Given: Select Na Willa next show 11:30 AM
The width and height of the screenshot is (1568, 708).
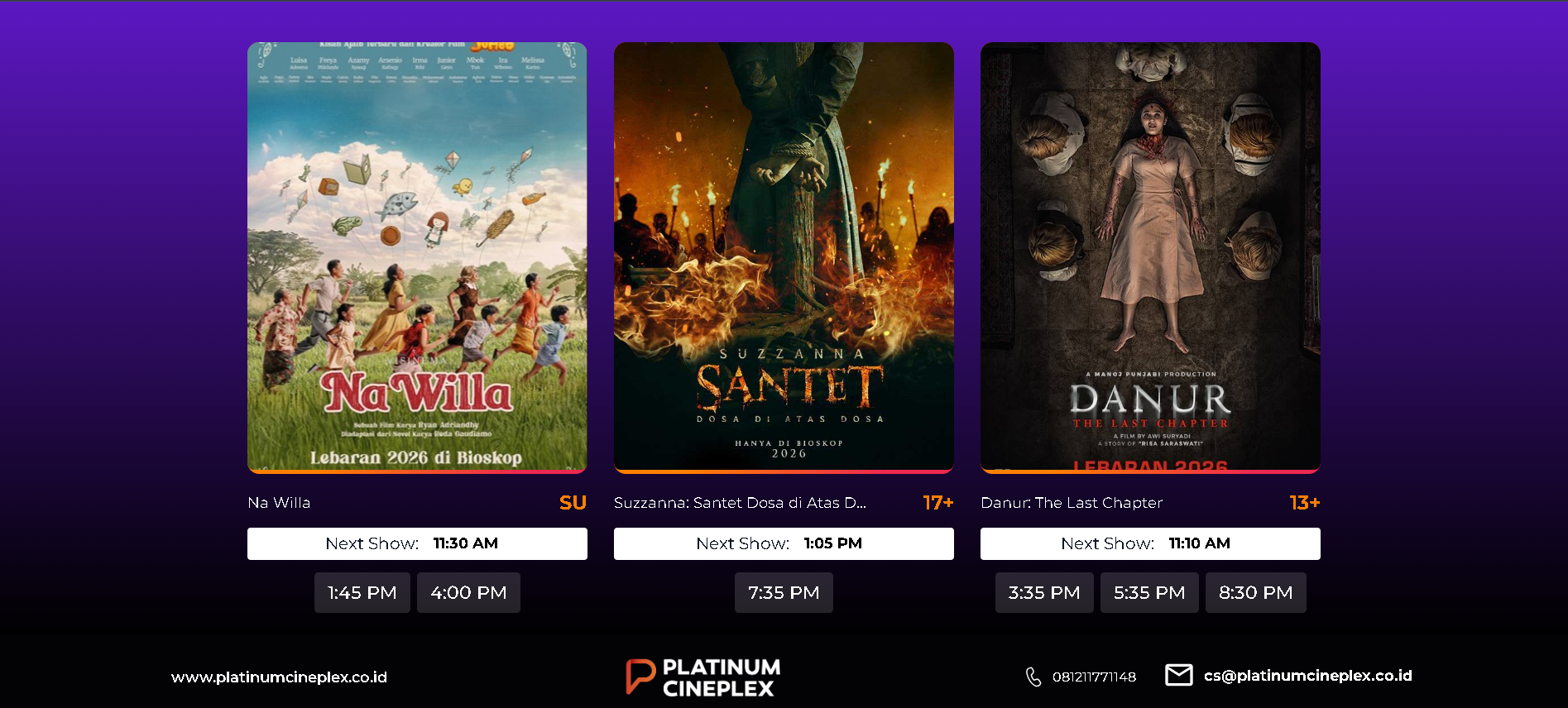Looking at the screenshot, I should (417, 543).
